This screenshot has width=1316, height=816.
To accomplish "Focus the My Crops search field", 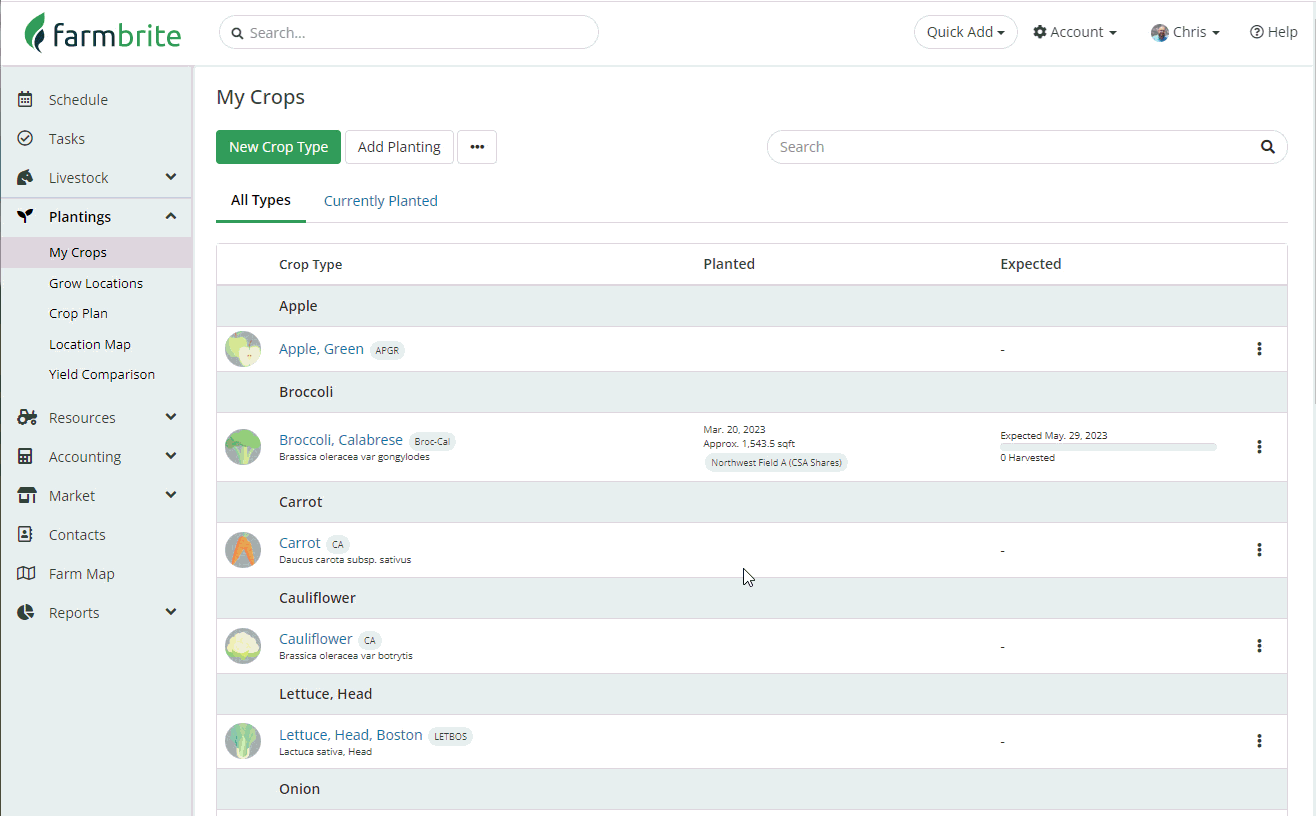I will 1027,147.
